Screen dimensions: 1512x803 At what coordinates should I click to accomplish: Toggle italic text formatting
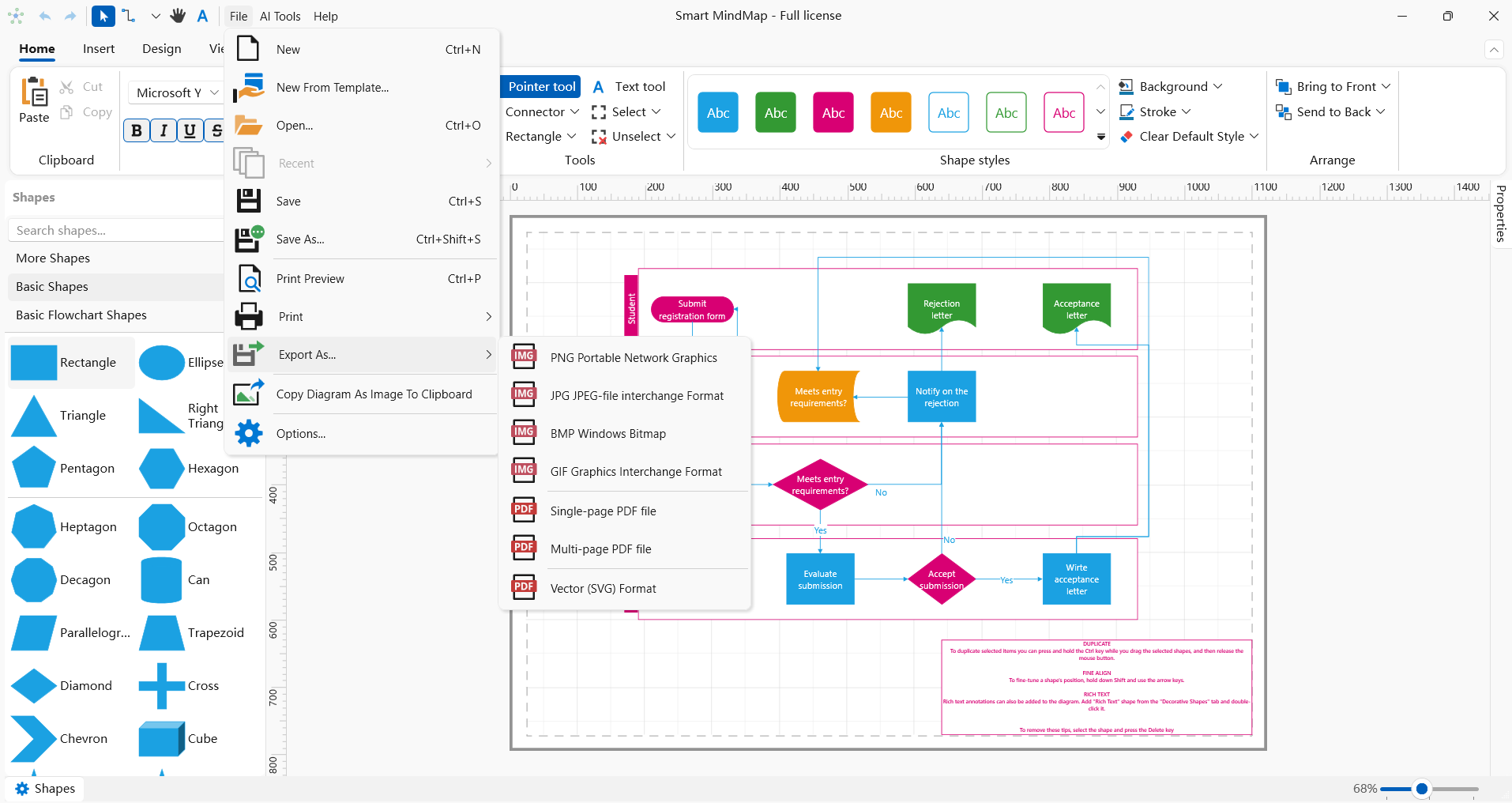point(164,130)
